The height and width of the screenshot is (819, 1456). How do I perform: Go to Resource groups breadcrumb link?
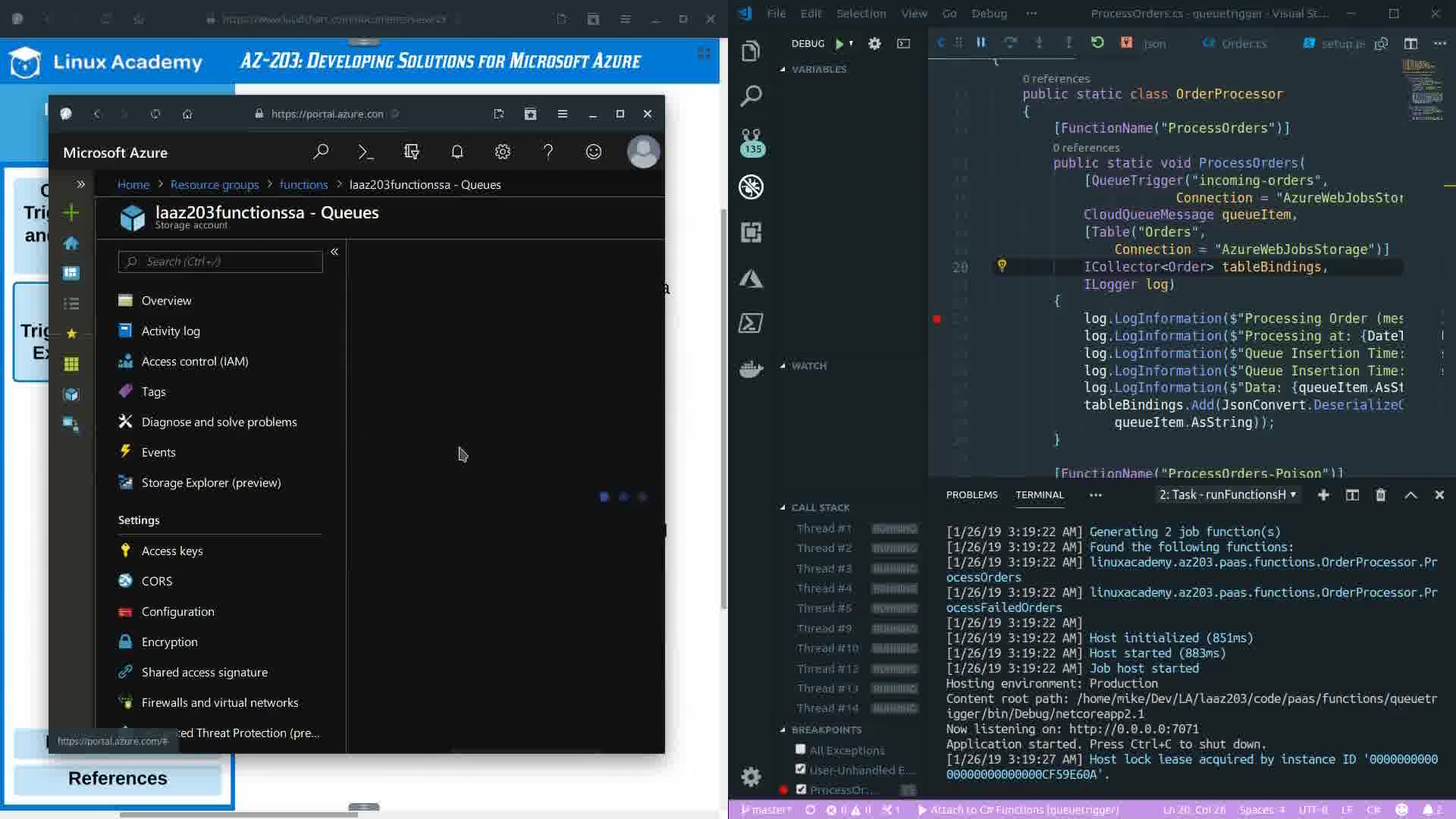215,185
